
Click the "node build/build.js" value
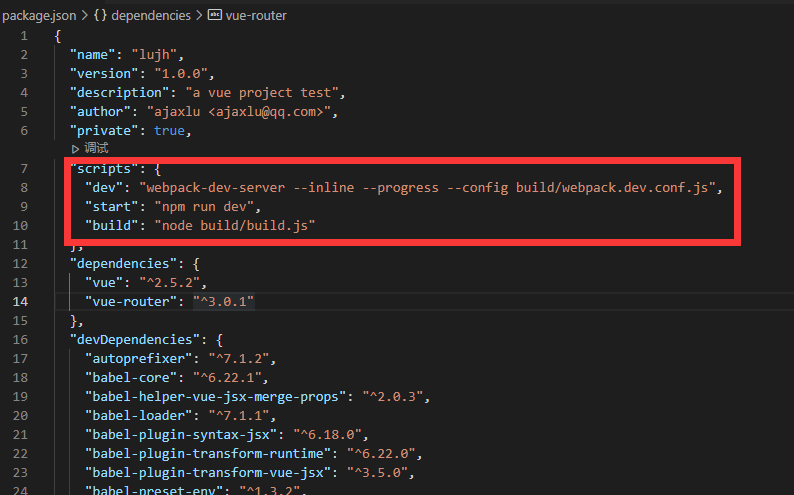[x=235, y=226]
